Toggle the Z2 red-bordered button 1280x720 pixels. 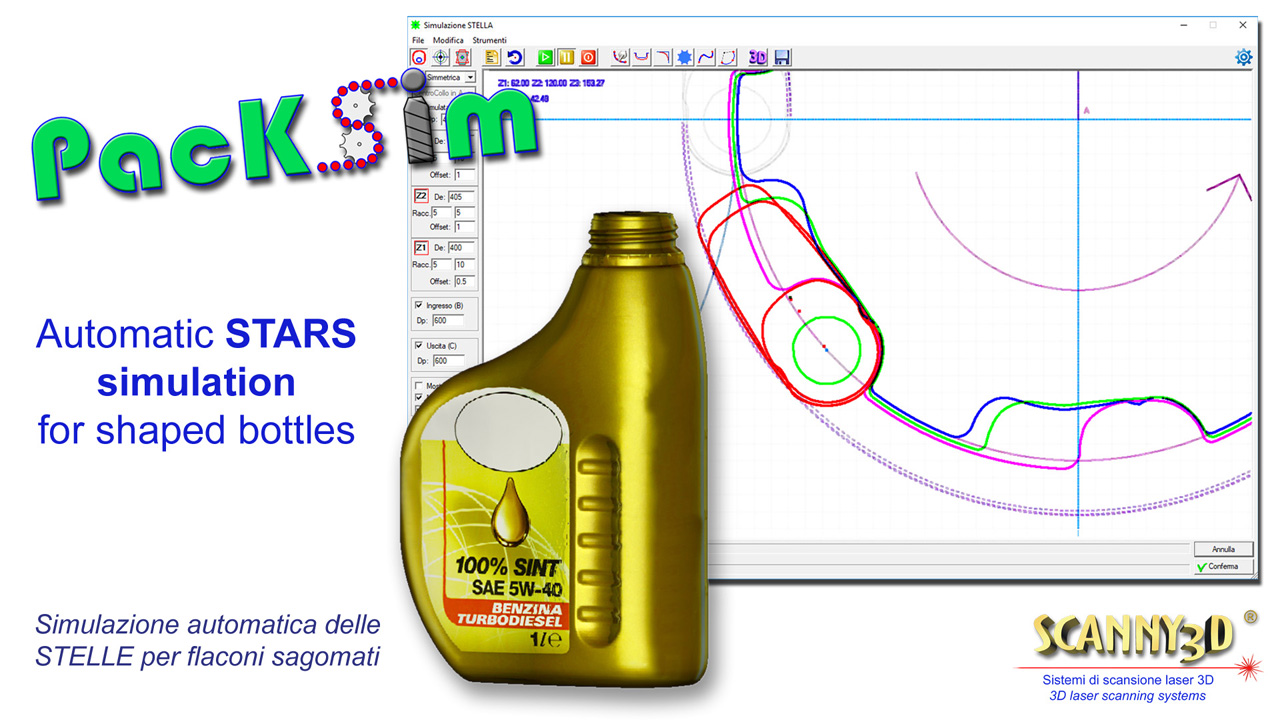click(421, 197)
